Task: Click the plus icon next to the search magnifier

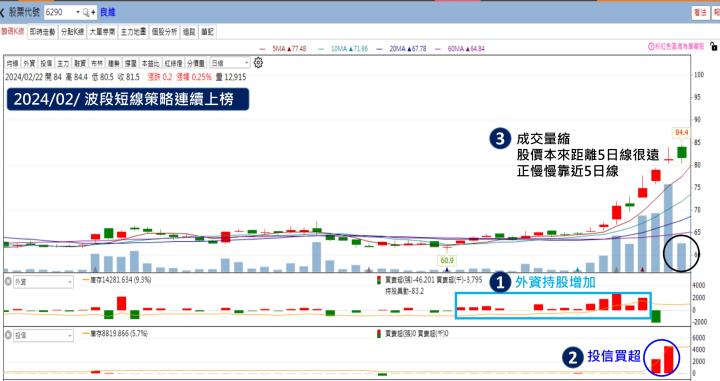Action: coord(93,12)
